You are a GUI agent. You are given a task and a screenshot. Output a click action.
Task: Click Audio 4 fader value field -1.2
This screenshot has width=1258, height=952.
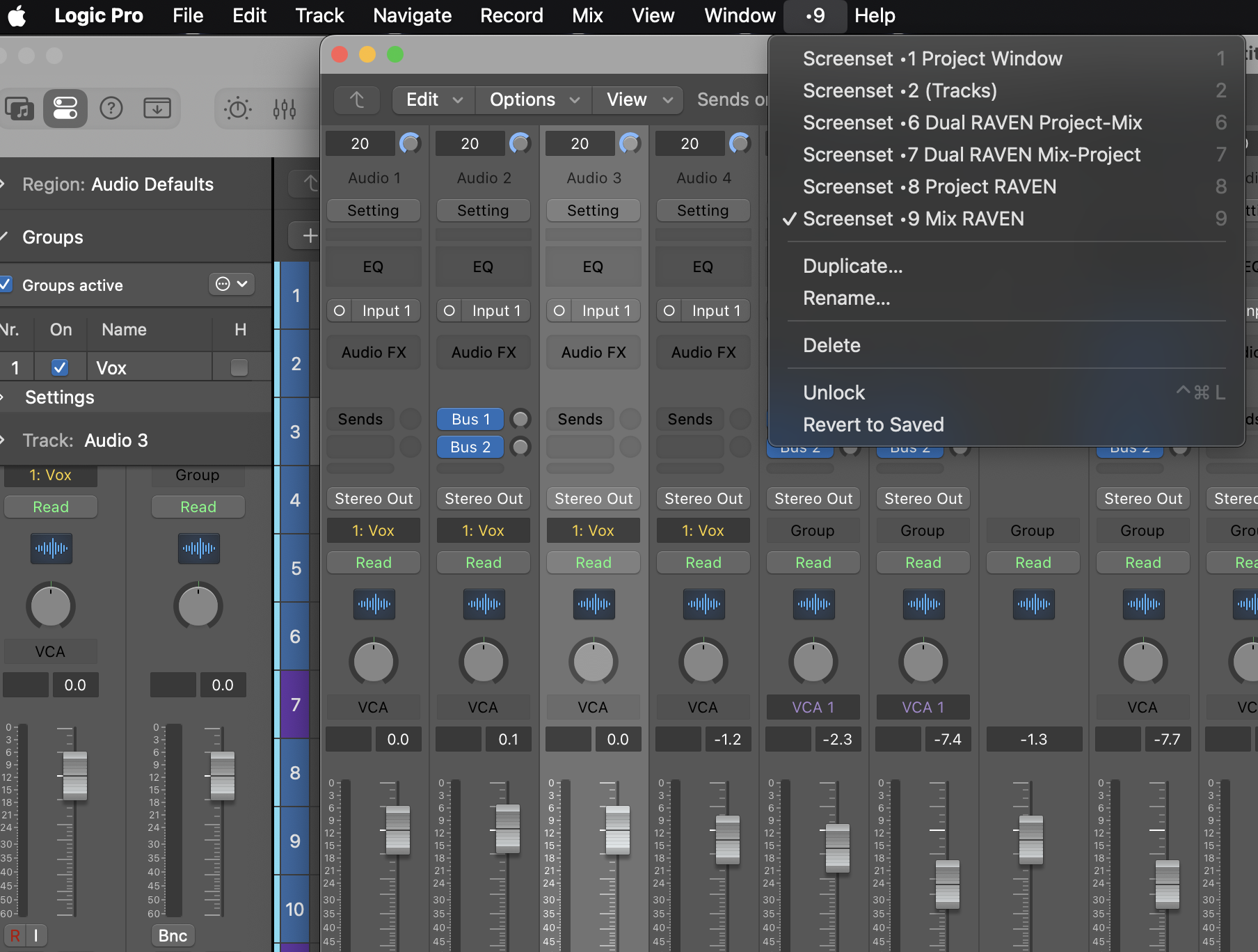[x=728, y=739]
